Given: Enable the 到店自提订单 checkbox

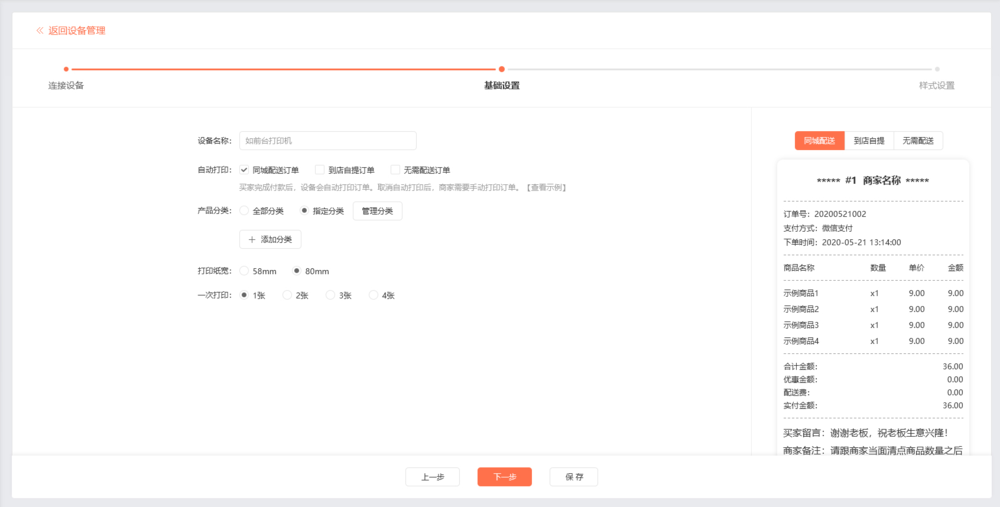Looking at the screenshot, I should (320, 170).
